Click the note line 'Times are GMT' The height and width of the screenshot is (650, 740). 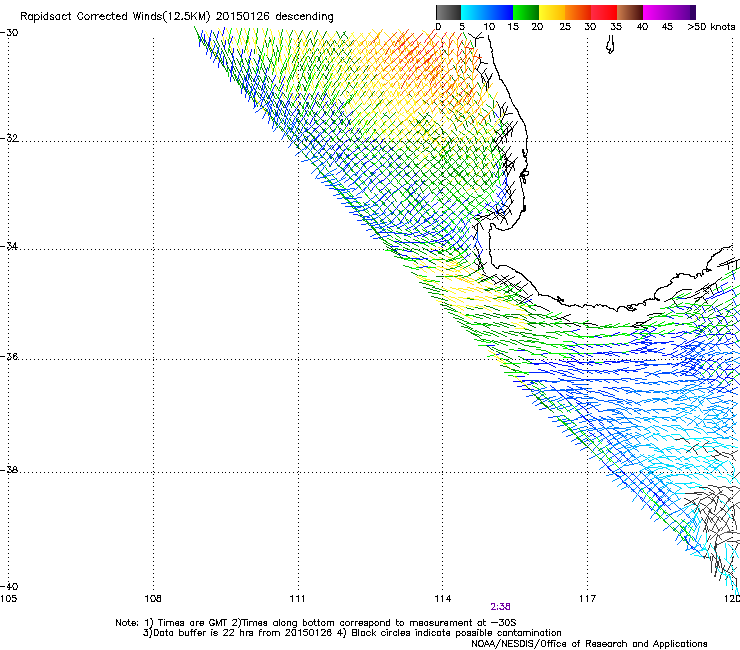pyautogui.click(x=193, y=623)
